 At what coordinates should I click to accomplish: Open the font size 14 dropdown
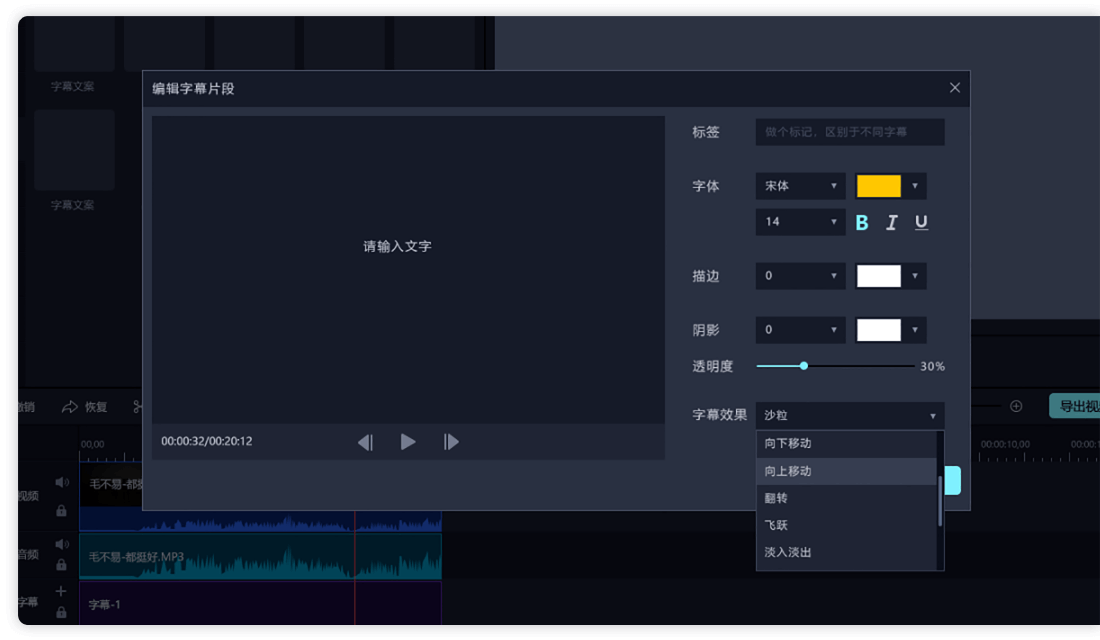(800, 222)
